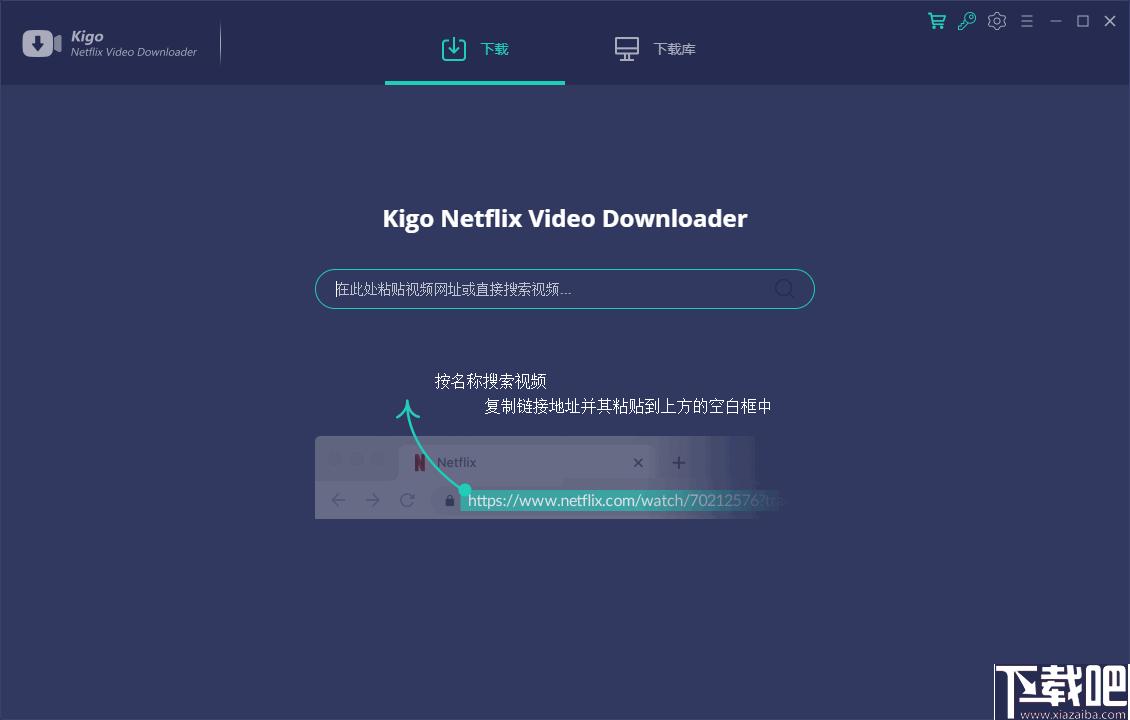Open the shopping cart purchase icon

pos(936,21)
